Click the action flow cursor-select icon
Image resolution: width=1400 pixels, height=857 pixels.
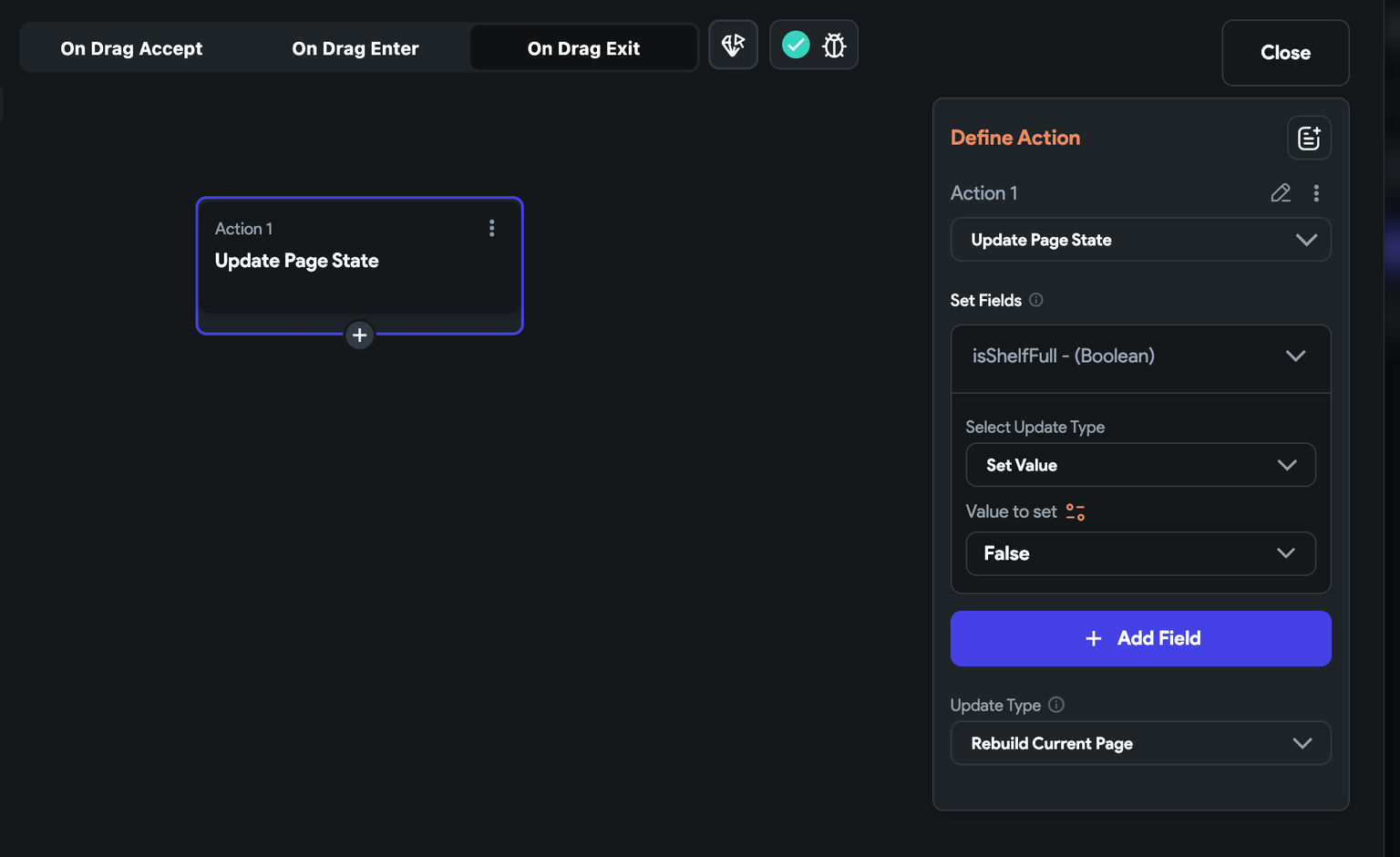(x=733, y=45)
